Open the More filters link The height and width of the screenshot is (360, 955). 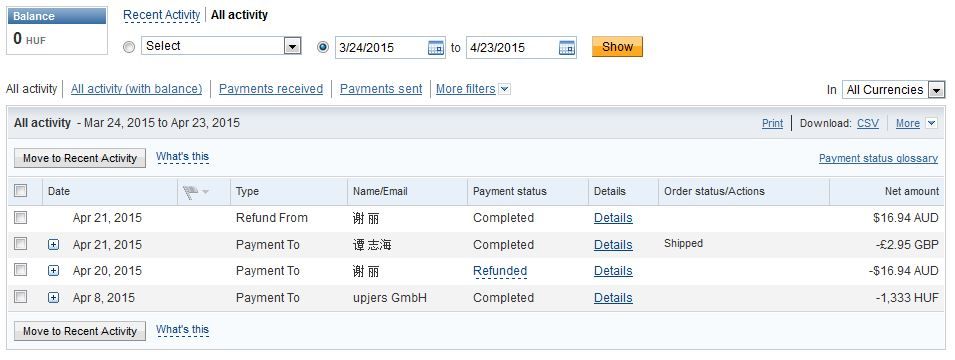pos(466,89)
